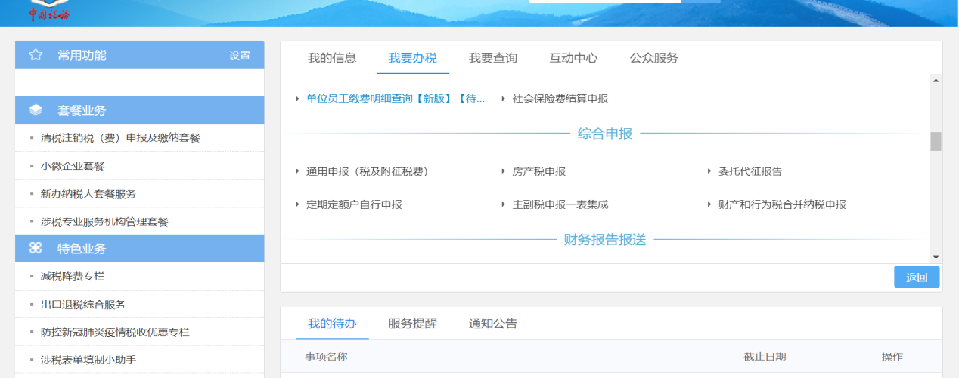Screen dimensions: 959x378
Task: Click the star icon beside 常用功能
Action: pyautogui.click(x=35, y=55)
